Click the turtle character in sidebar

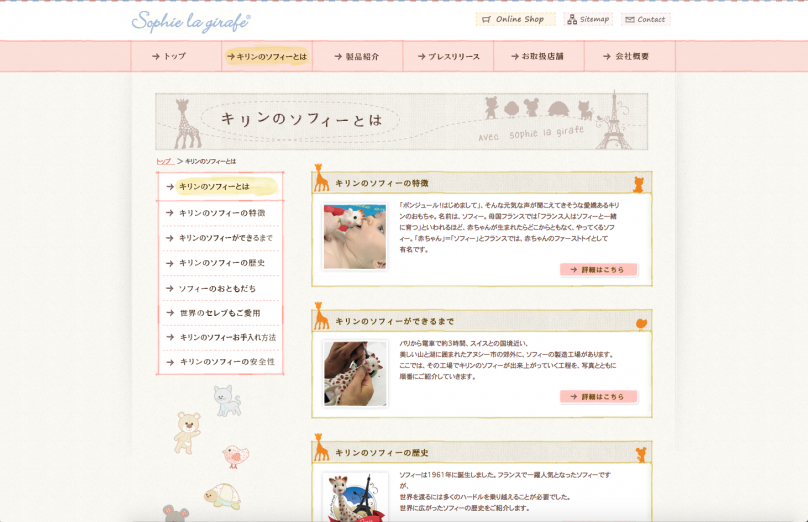[x=223, y=496]
